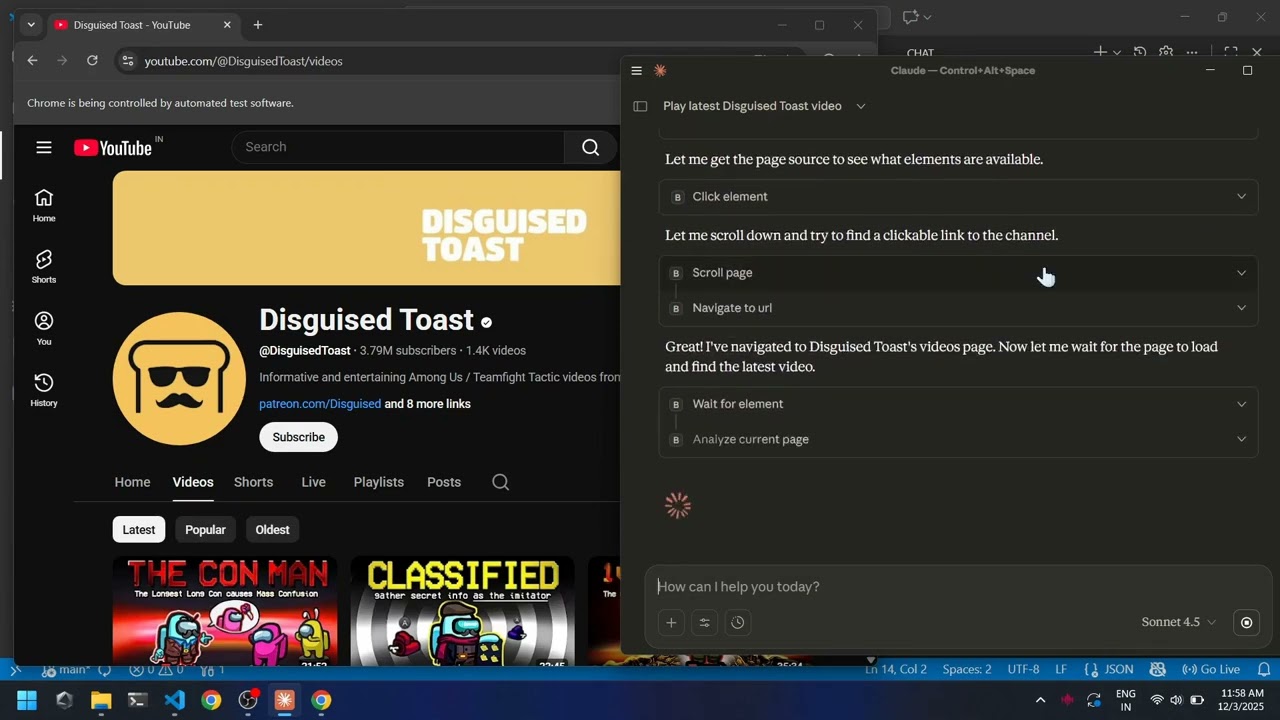Expand the Click element step
The width and height of the screenshot is (1280, 720).
(958, 197)
